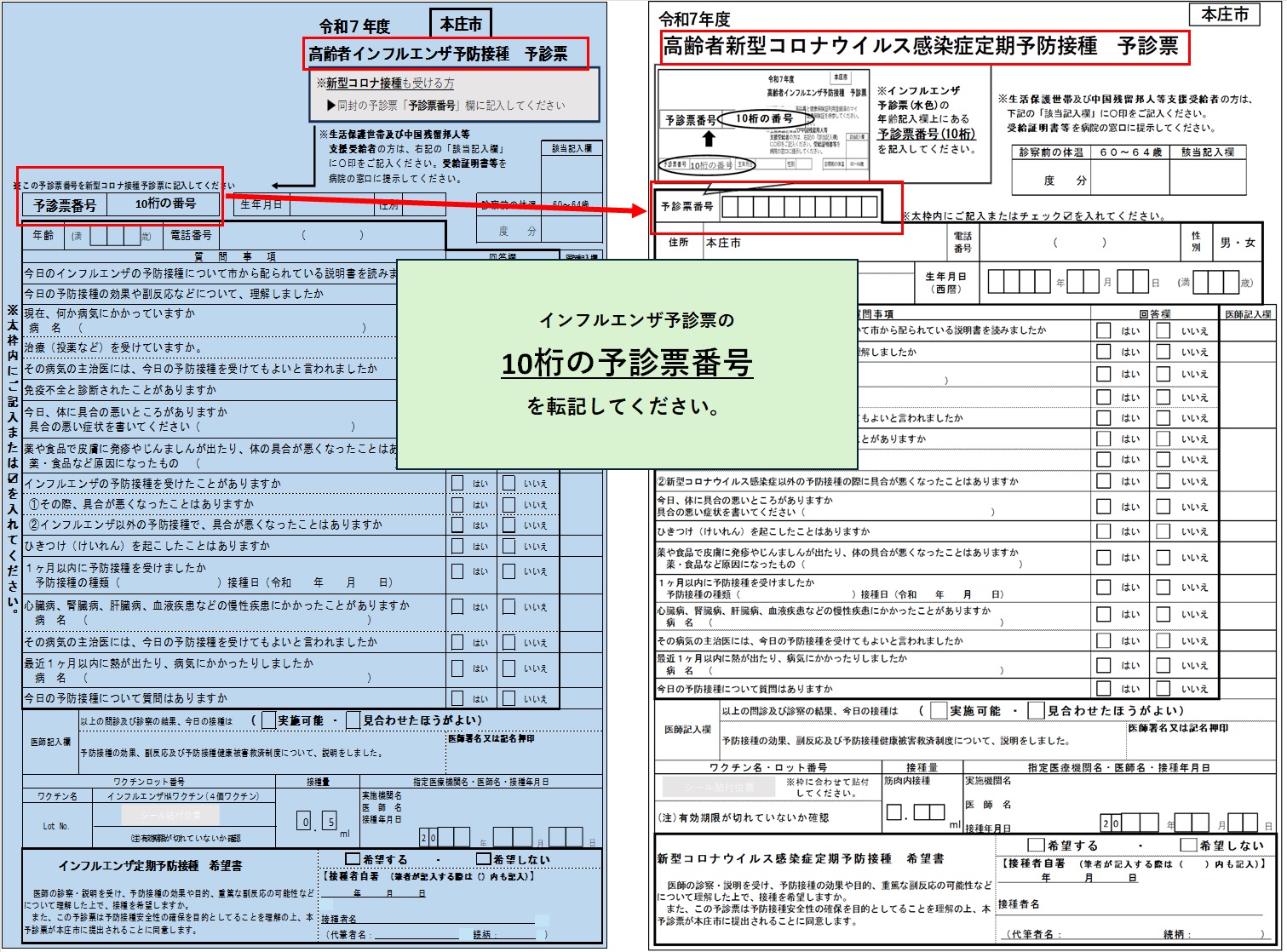Tick 希望しない on インフルエンザ希望書
Viewport: 1287px width, 952px height.
coord(484,859)
